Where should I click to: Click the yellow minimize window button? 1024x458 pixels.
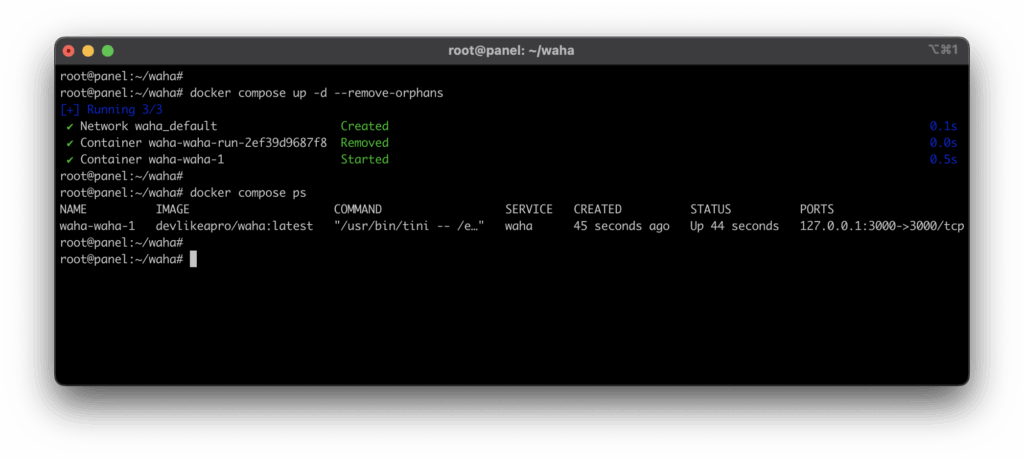click(88, 50)
